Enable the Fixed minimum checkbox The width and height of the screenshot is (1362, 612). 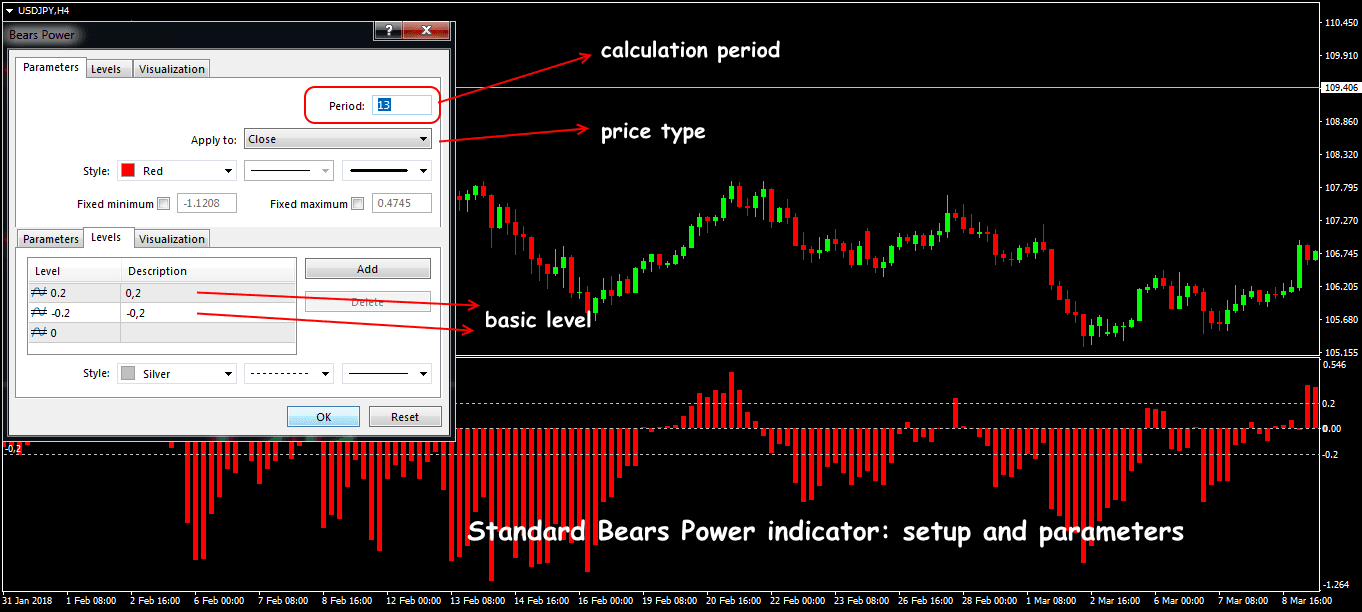pyautogui.click(x=163, y=203)
